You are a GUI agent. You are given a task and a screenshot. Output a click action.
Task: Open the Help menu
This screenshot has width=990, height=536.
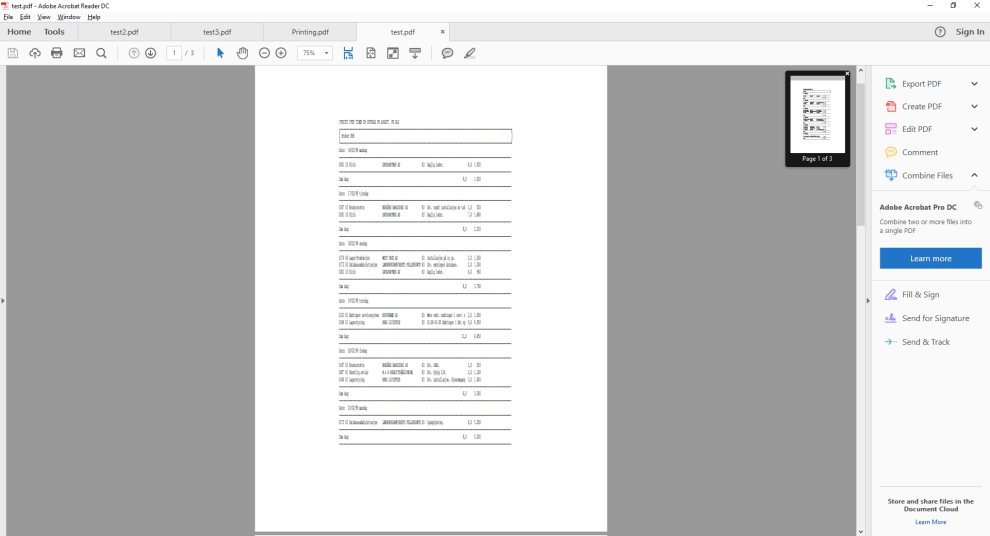(x=94, y=17)
